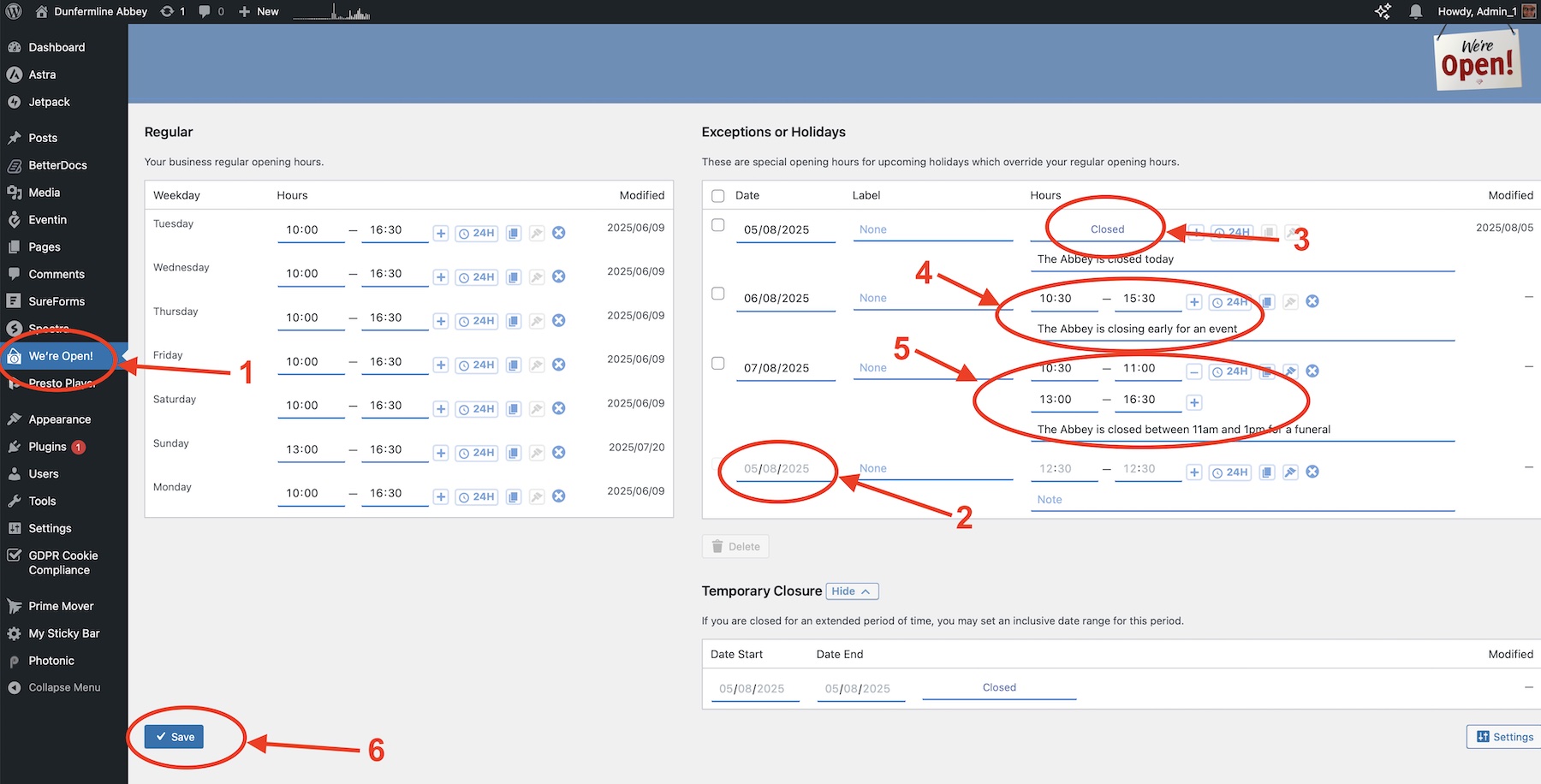The height and width of the screenshot is (784, 1541).
Task: Tick the checkbox for 05/08/2025 exception
Action: click(718, 225)
